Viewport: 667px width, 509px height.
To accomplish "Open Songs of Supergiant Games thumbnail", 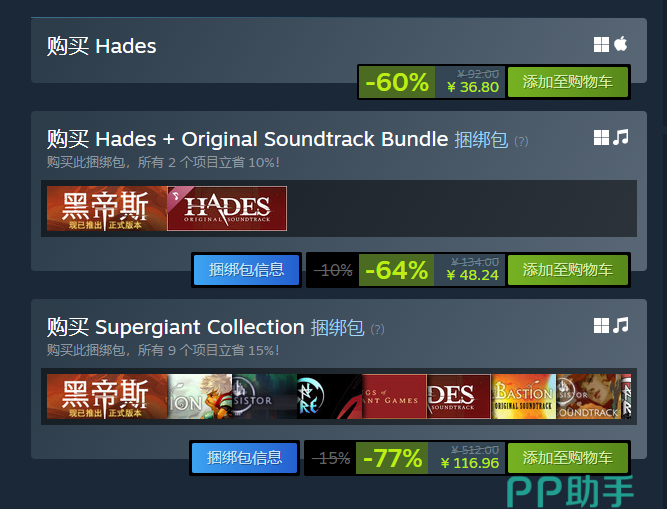I will coord(394,396).
